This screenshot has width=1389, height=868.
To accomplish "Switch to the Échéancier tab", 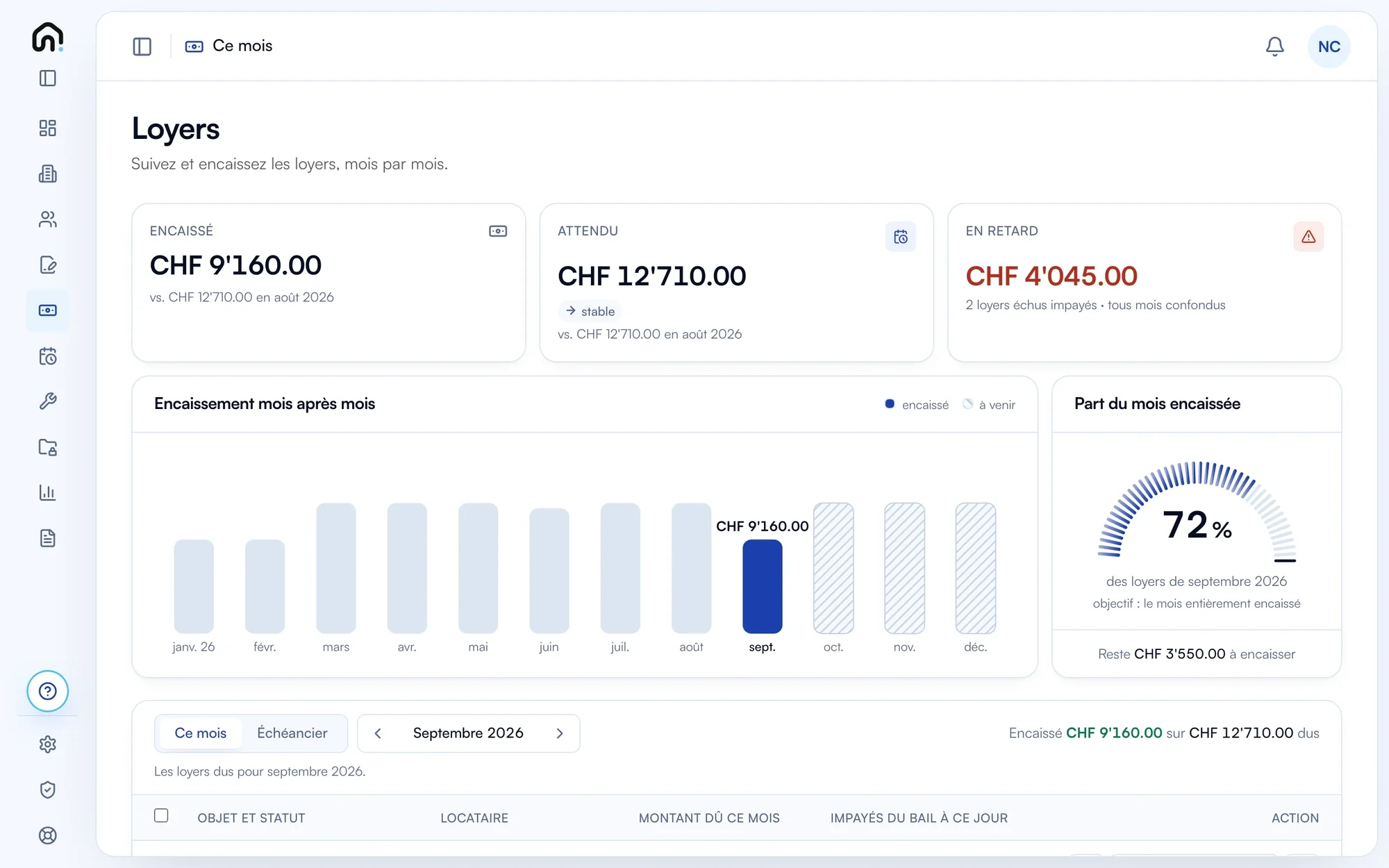I will point(292,733).
